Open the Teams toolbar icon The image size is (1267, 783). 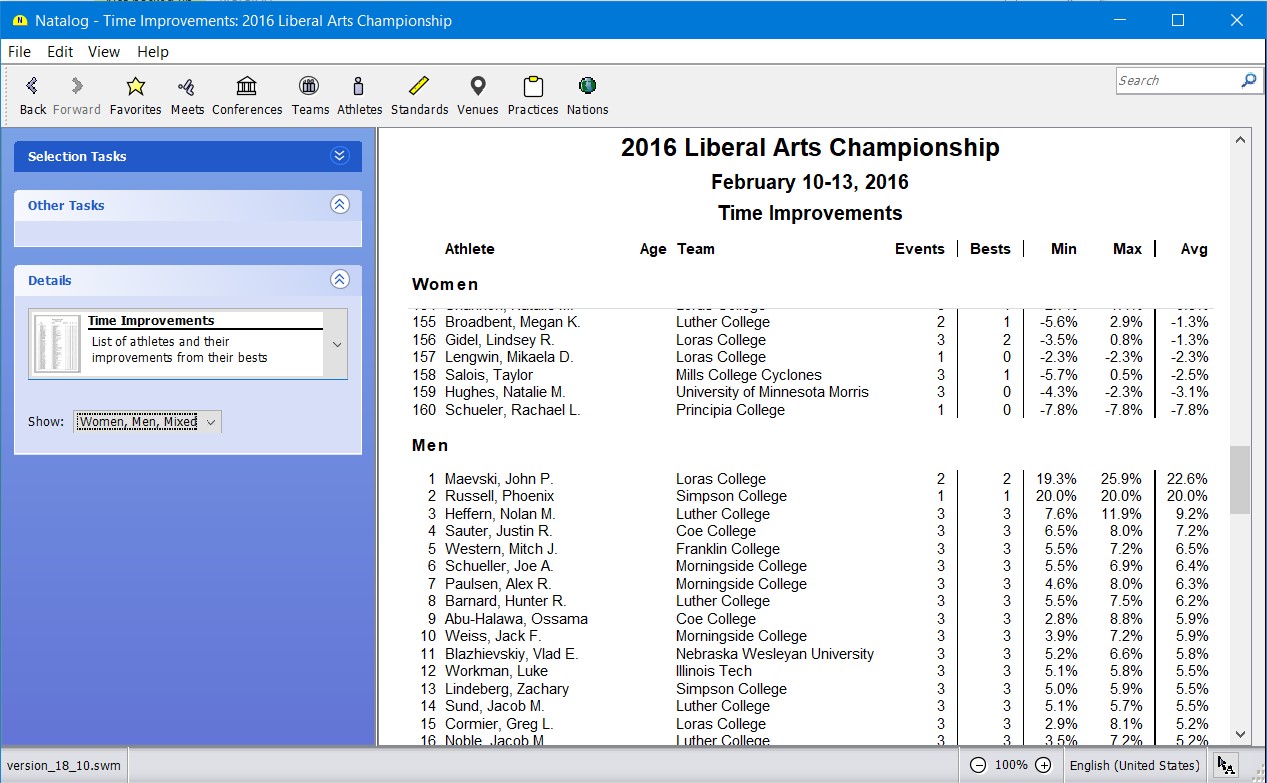point(310,86)
